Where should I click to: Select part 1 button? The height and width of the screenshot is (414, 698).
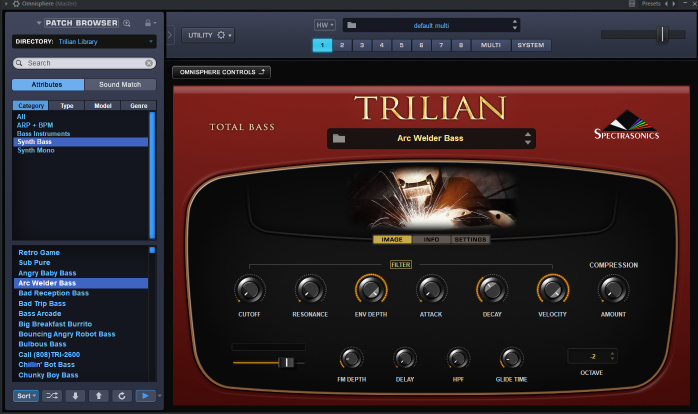click(322, 45)
